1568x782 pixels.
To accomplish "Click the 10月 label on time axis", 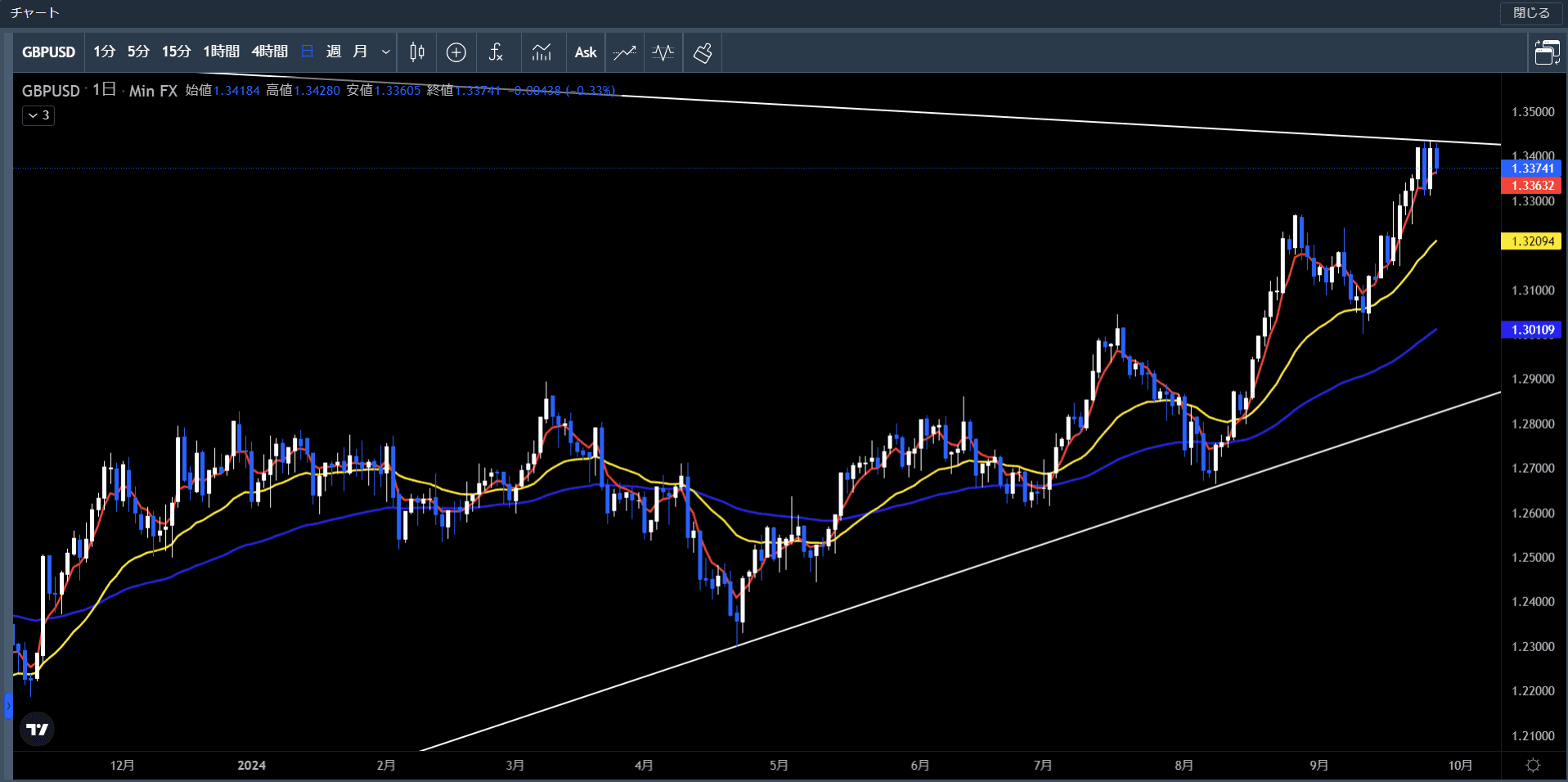I will click(1460, 766).
